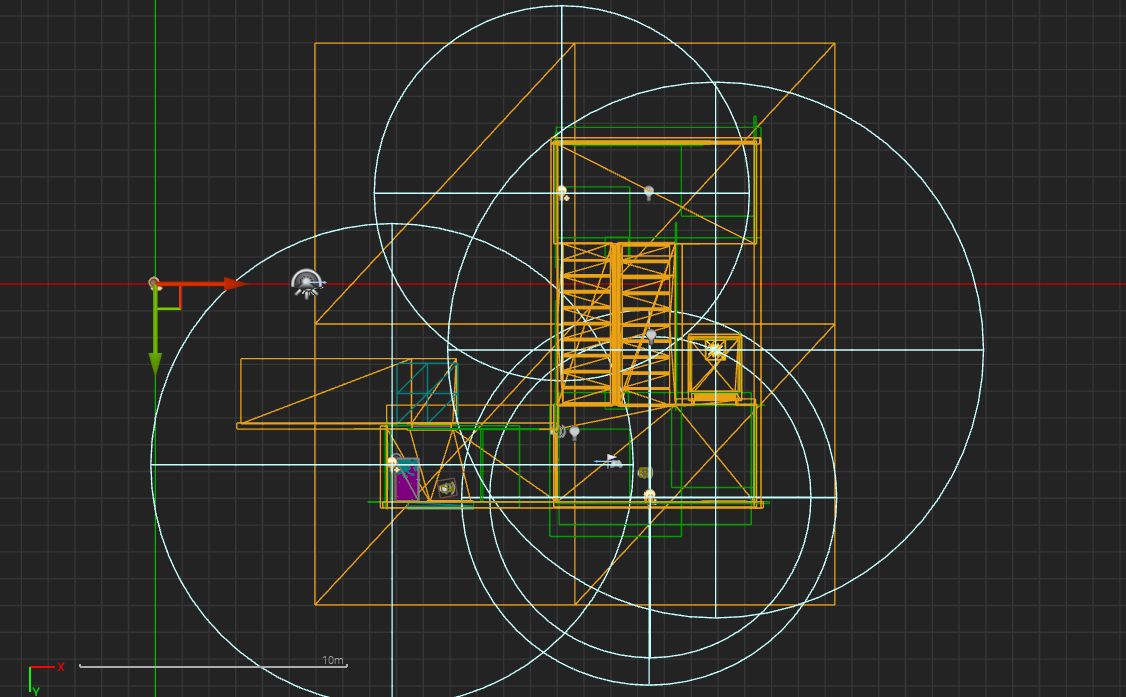Select the light bulb at gizmo origin
This screenshot has height=697, width=1126.
click(x=154, y=284)
